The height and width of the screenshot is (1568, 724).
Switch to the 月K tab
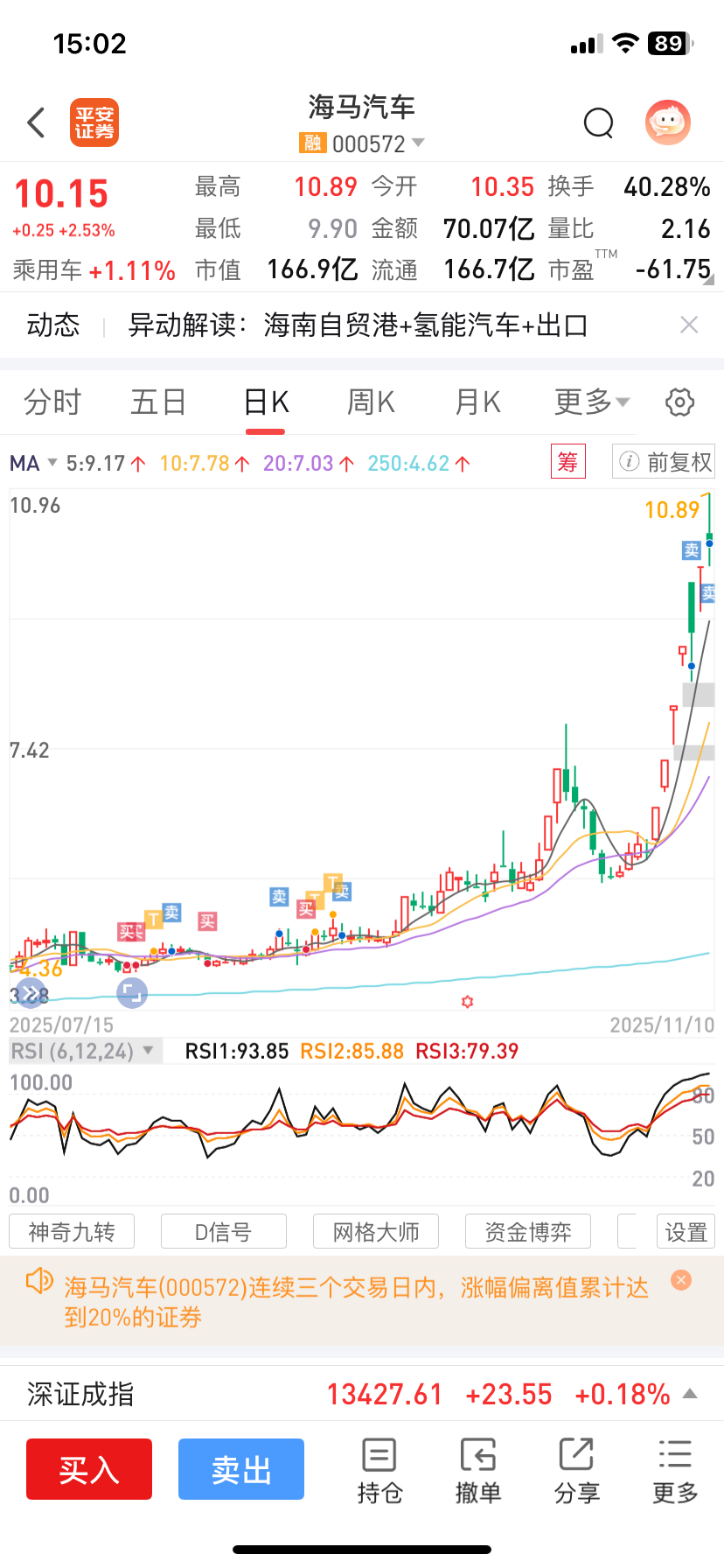coord(477,402)
